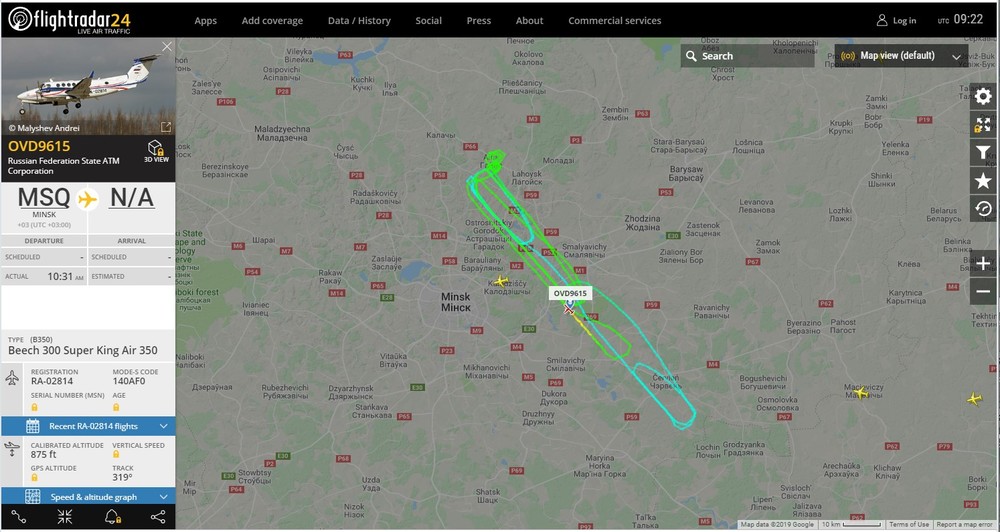Click the Log in button
1000x532 pixels.
coord(896,20)
